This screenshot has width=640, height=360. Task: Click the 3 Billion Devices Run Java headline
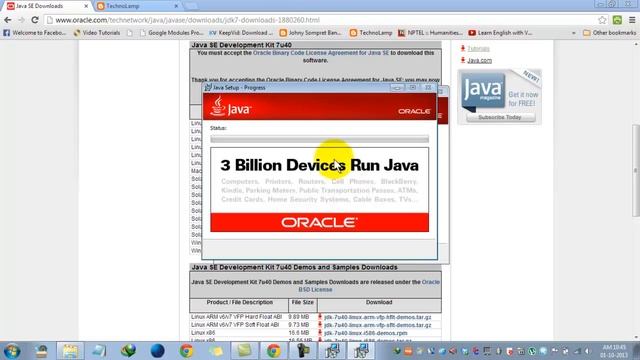tap(320, 165)
